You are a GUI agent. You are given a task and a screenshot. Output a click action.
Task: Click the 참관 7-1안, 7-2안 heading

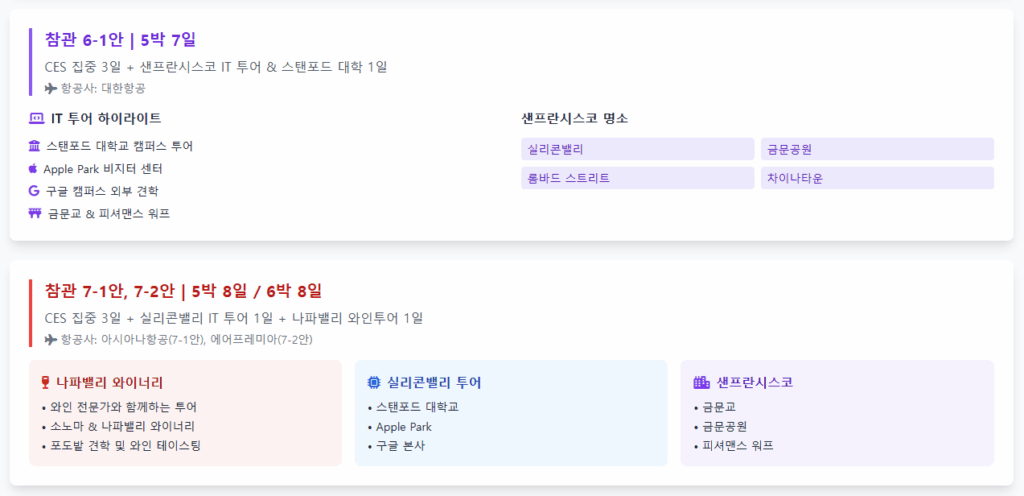click(184, 291)
